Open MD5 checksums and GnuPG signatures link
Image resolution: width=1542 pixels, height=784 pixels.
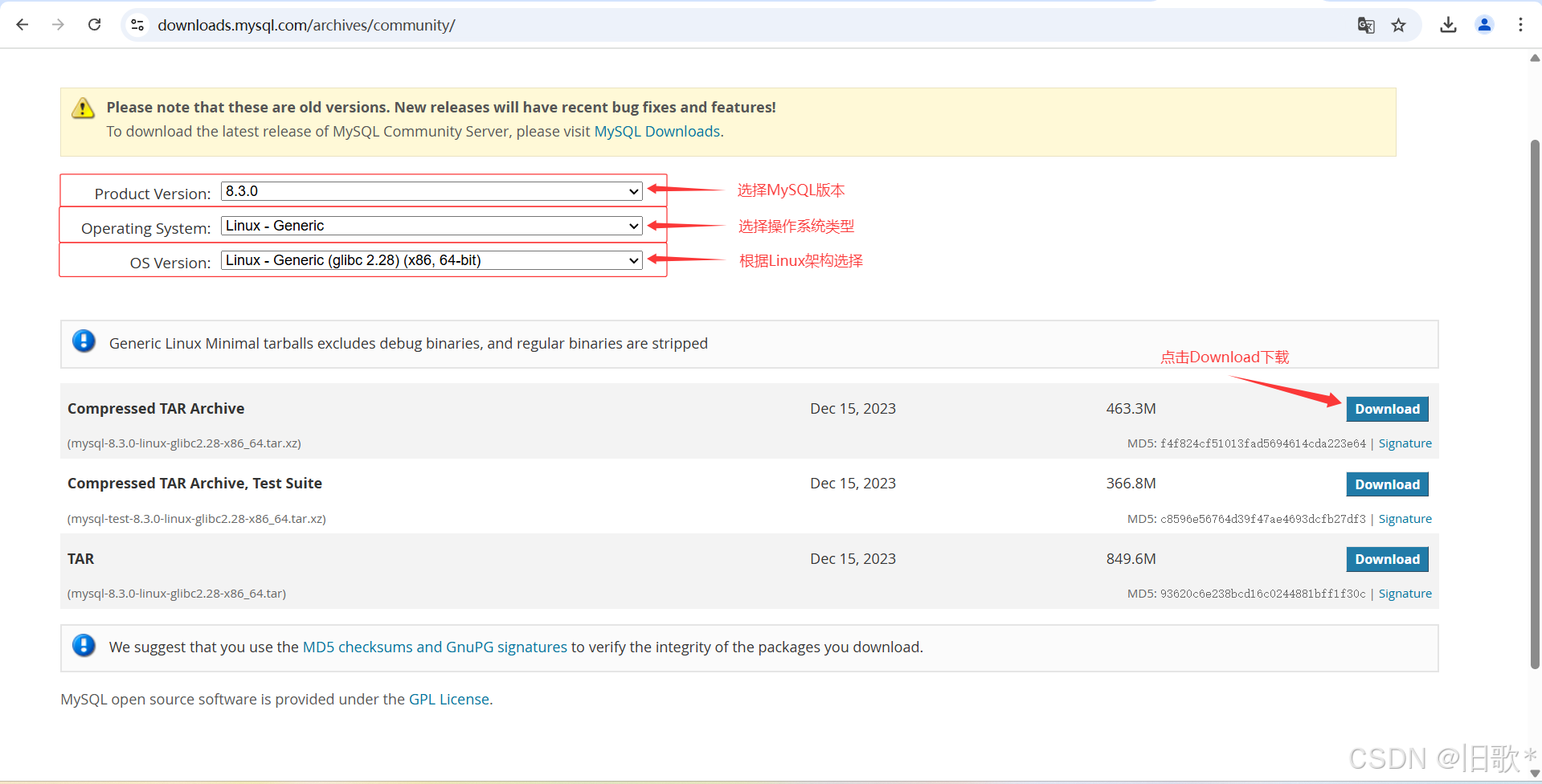pyautogui.click(x=435, y=647)
